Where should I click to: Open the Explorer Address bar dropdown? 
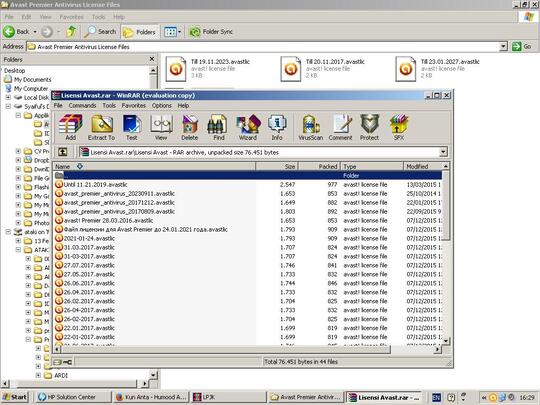click(x=503, y=46)
